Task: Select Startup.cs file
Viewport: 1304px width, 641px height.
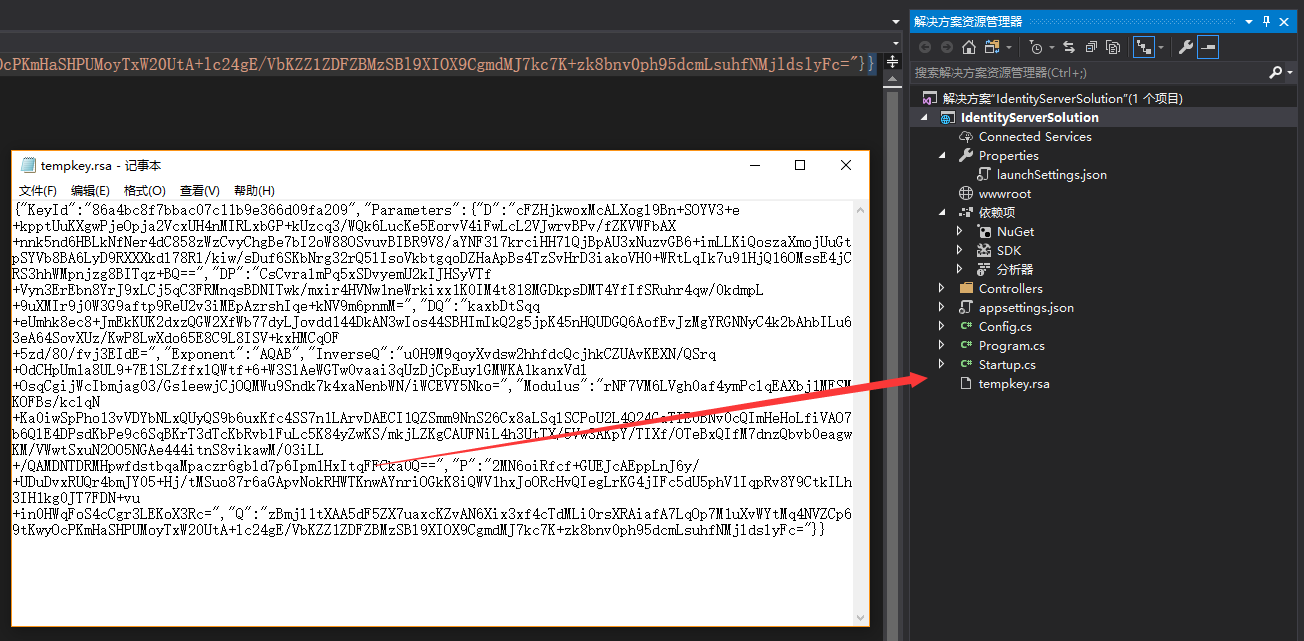Action: pos(1007,364)
